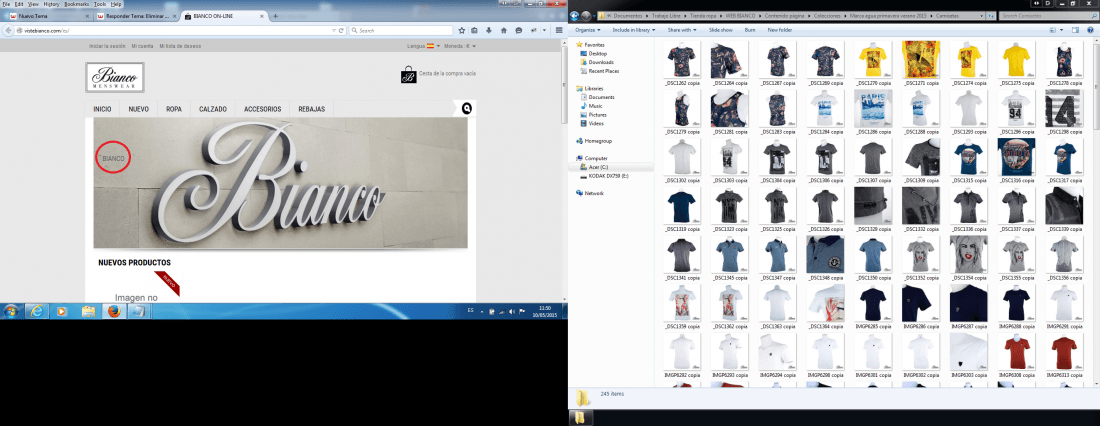Click the Firefox Search box
The height and width of the screenshot is (426, 1100).
[x=400, y=30]
